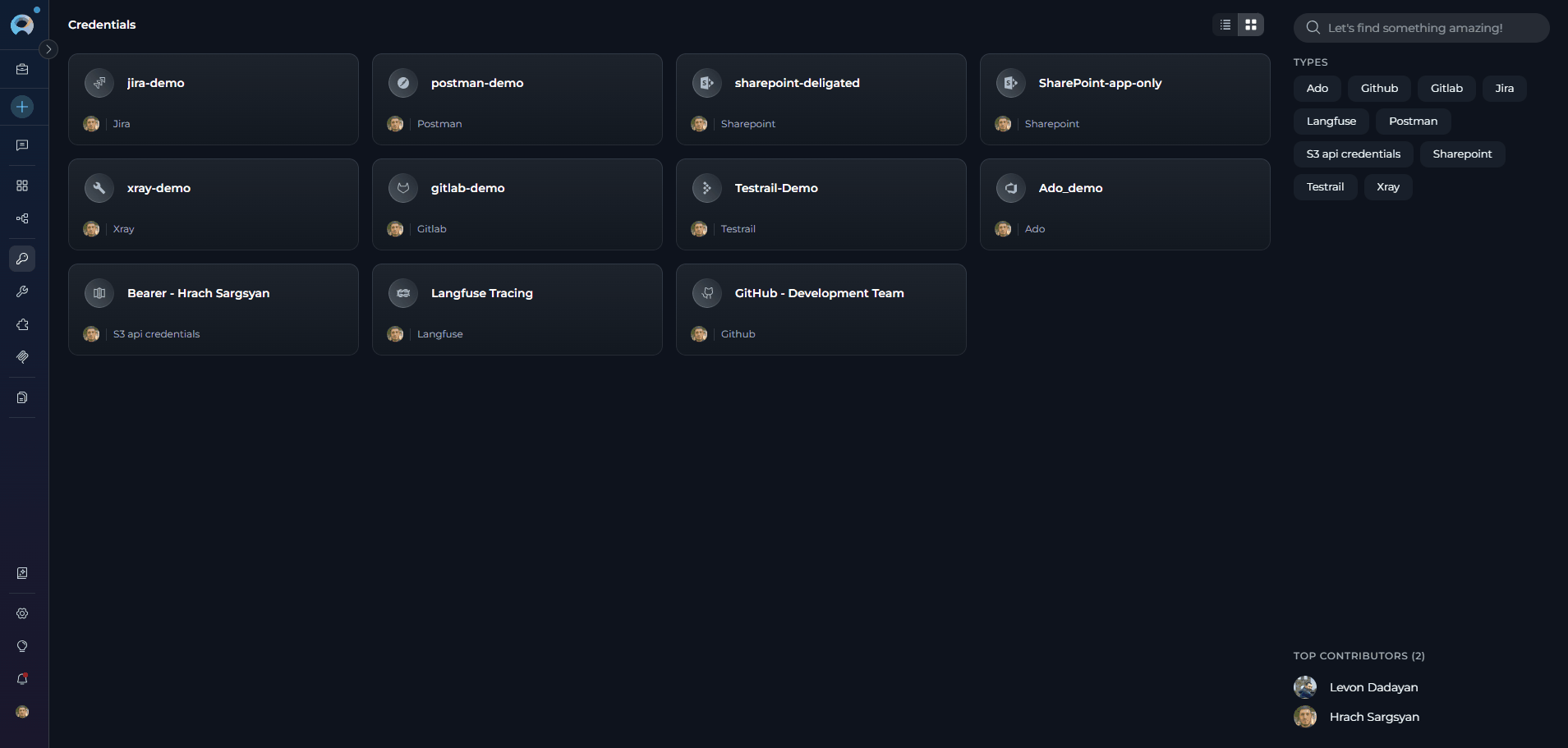Click the Github icon on GitHub card
1568x748 pixels.
click(x=707, y=293)
